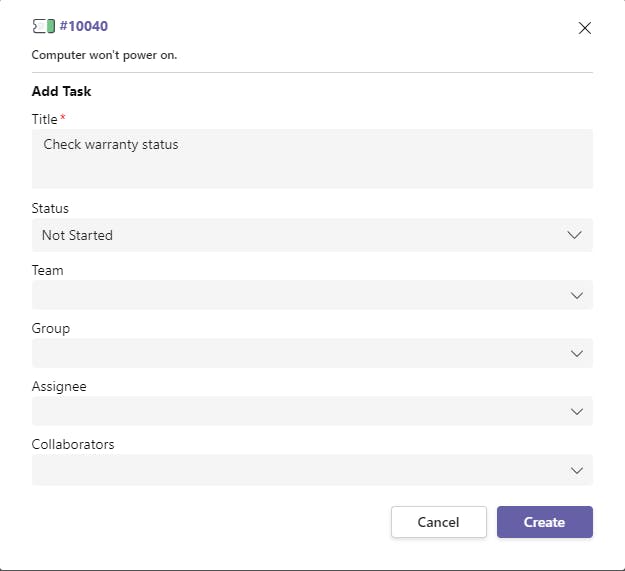Open the Team dropdown field
Viewport: 625px width, 571px height.
[300, 295]
